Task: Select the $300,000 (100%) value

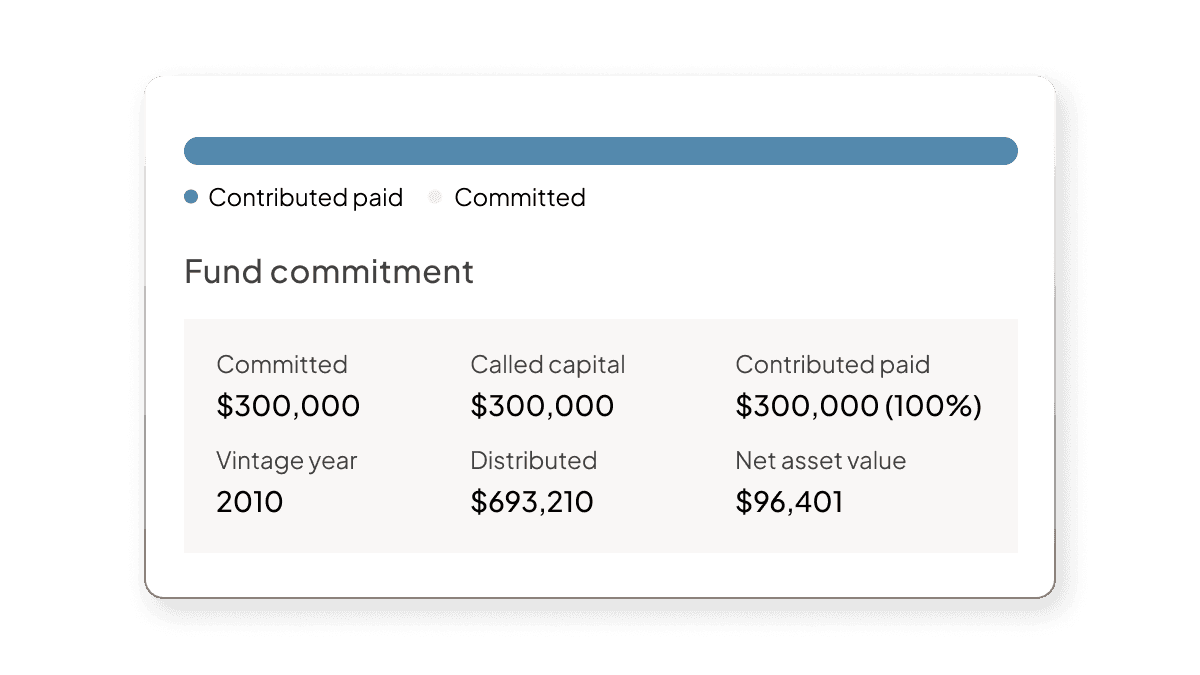Action: [859, 406]
